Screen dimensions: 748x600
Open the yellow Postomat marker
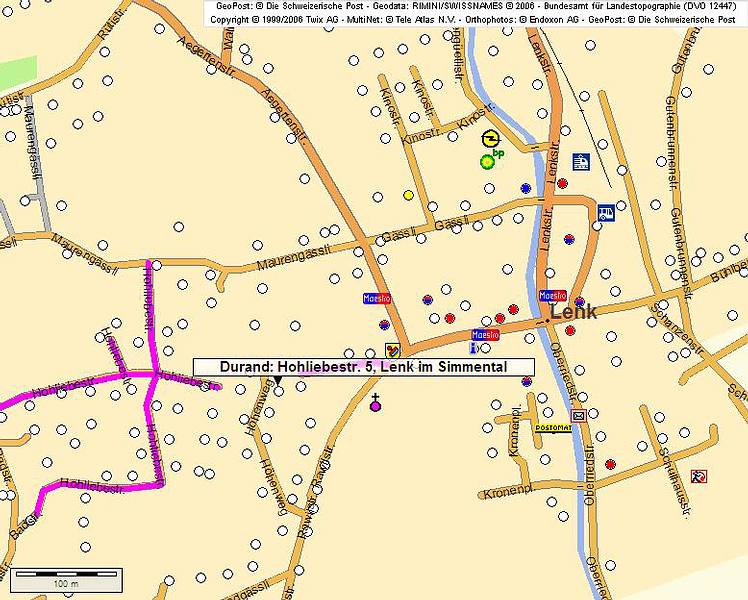coord(554,428)
